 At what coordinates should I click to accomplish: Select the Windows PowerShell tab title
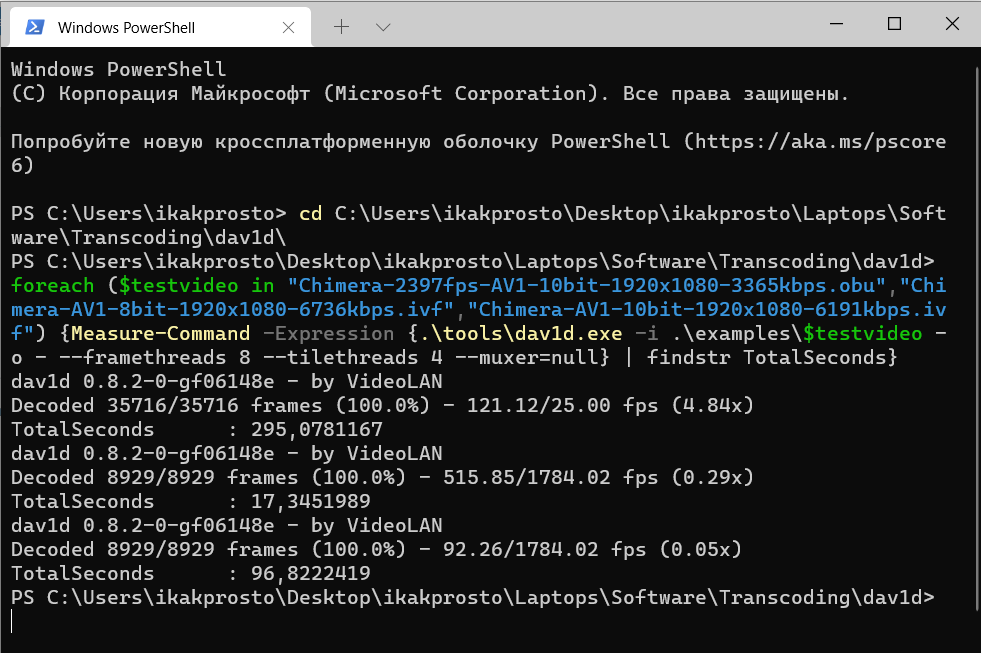tap(126, 28)
